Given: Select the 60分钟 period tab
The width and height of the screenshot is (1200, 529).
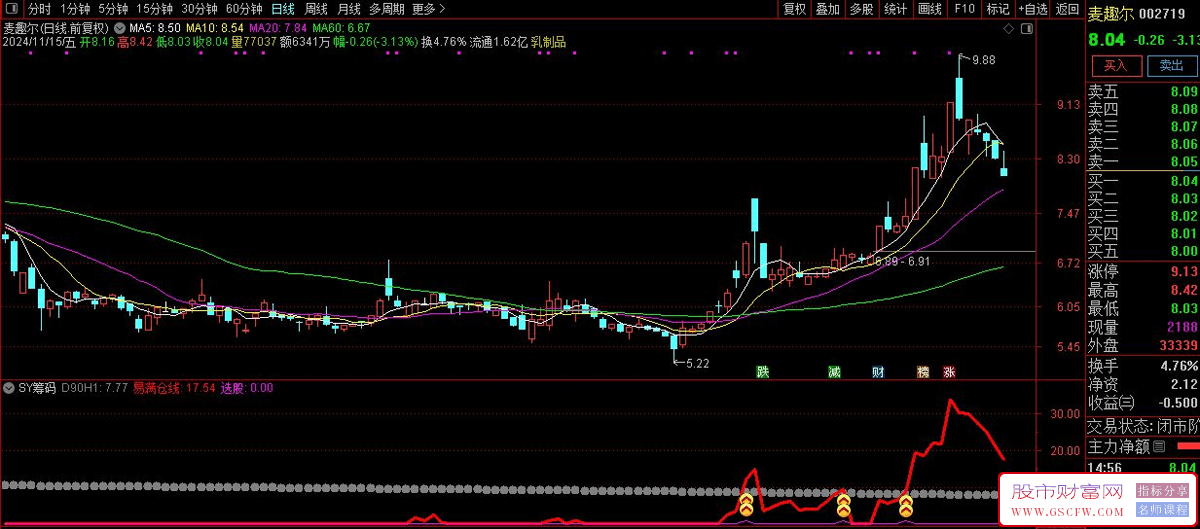Looking at the screenshot, I should [x=244, y=9].
